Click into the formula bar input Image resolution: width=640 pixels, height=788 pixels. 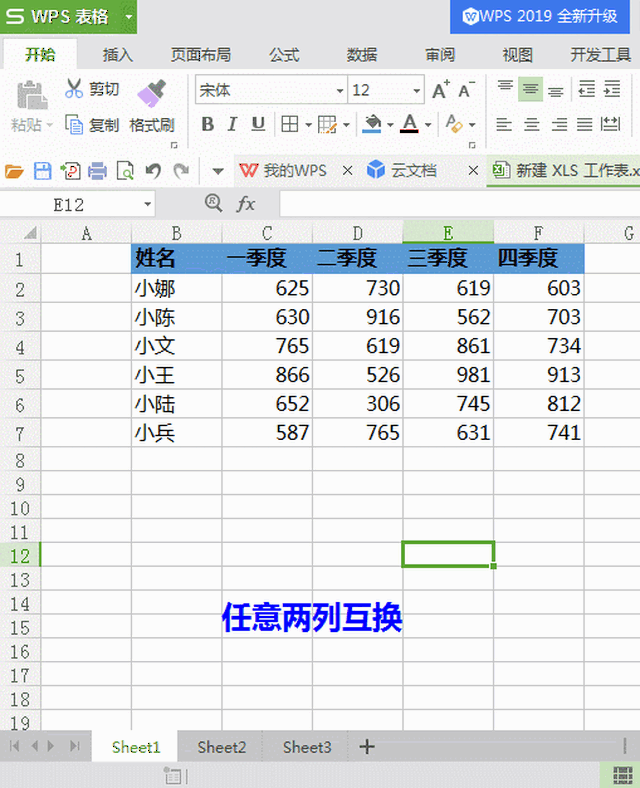click(459, 204)
